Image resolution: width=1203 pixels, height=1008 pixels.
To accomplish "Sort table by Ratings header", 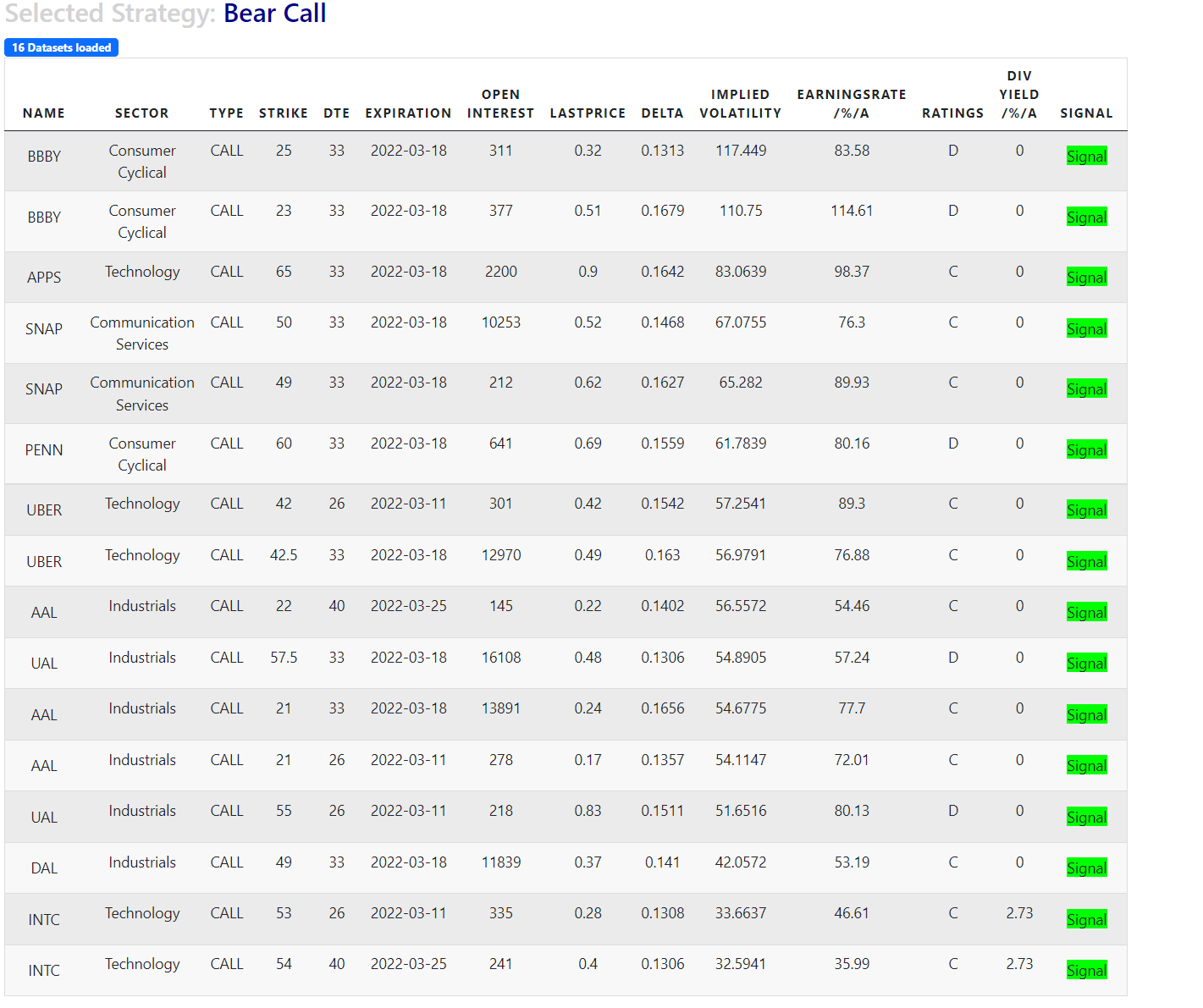I will point(952,113).
